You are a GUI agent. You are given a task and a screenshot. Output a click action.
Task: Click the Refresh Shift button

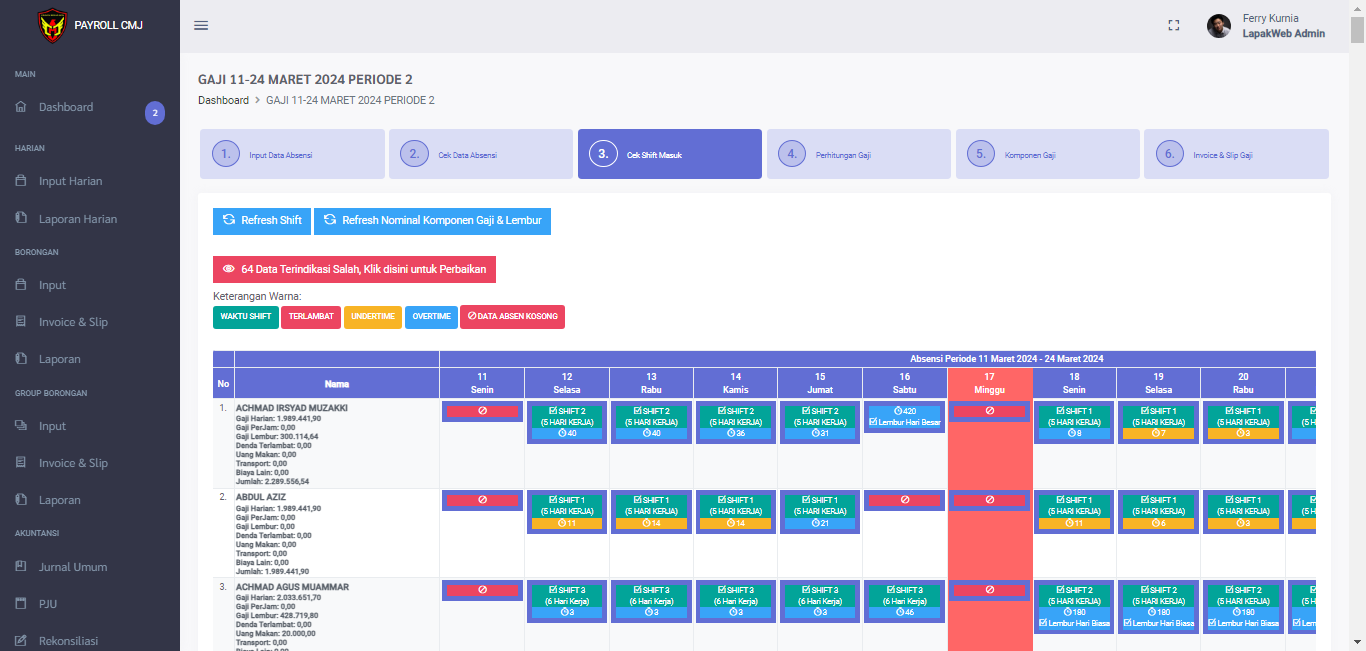(262, 221)
